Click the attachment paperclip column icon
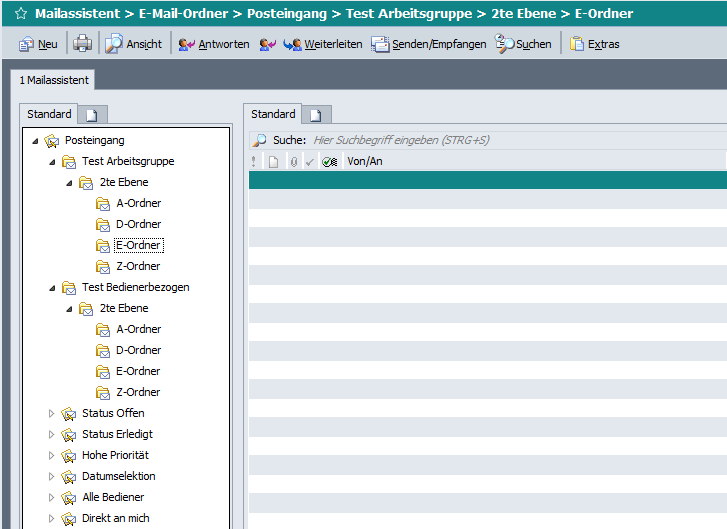Image resolution: width=727 pixels, height=529 pixels. point(293,162)
